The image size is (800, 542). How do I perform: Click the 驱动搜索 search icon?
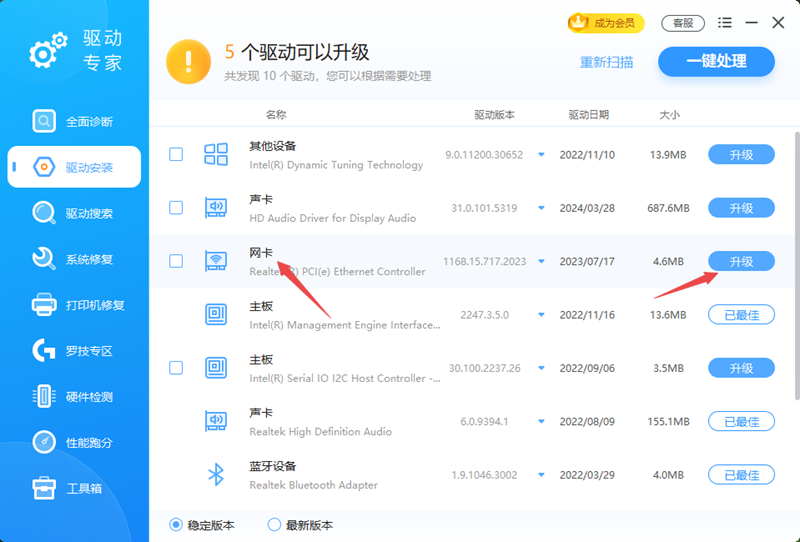point(44,213)
